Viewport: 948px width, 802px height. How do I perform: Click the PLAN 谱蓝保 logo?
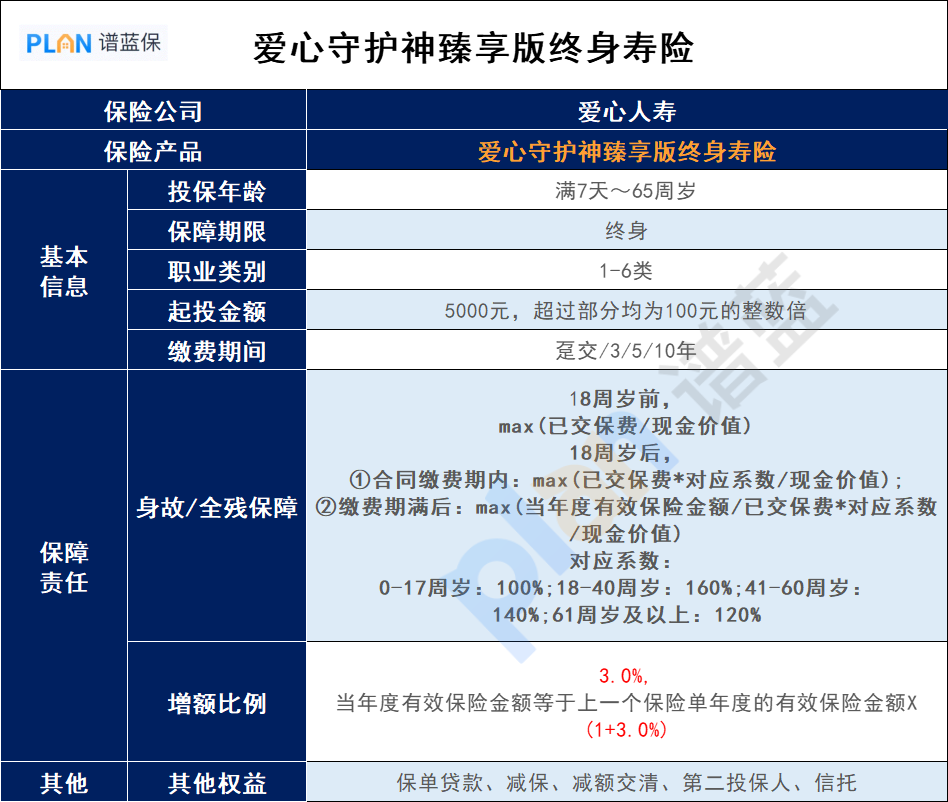pos(94,43)
